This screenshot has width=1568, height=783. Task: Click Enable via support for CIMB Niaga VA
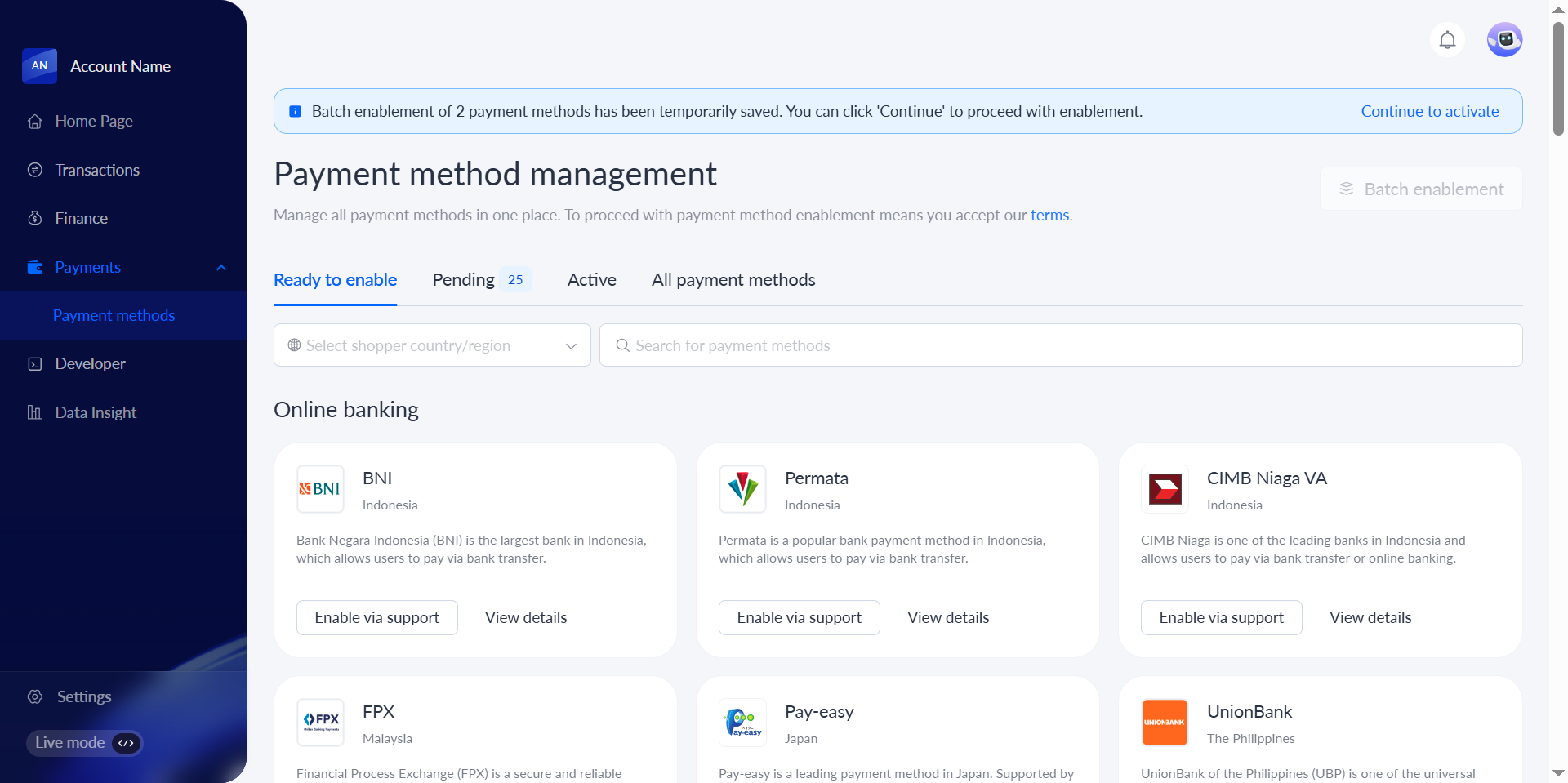[x=1221, y=617]
